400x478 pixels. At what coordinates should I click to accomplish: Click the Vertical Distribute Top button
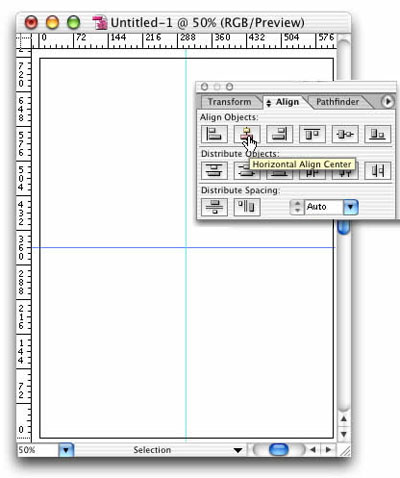[x=214, y=171]
